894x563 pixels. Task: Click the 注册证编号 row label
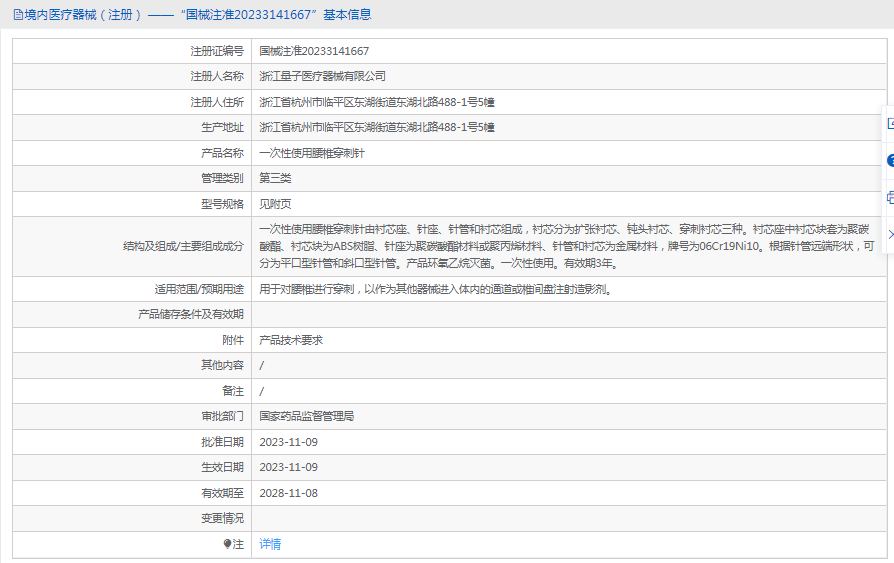coord(217,51)
